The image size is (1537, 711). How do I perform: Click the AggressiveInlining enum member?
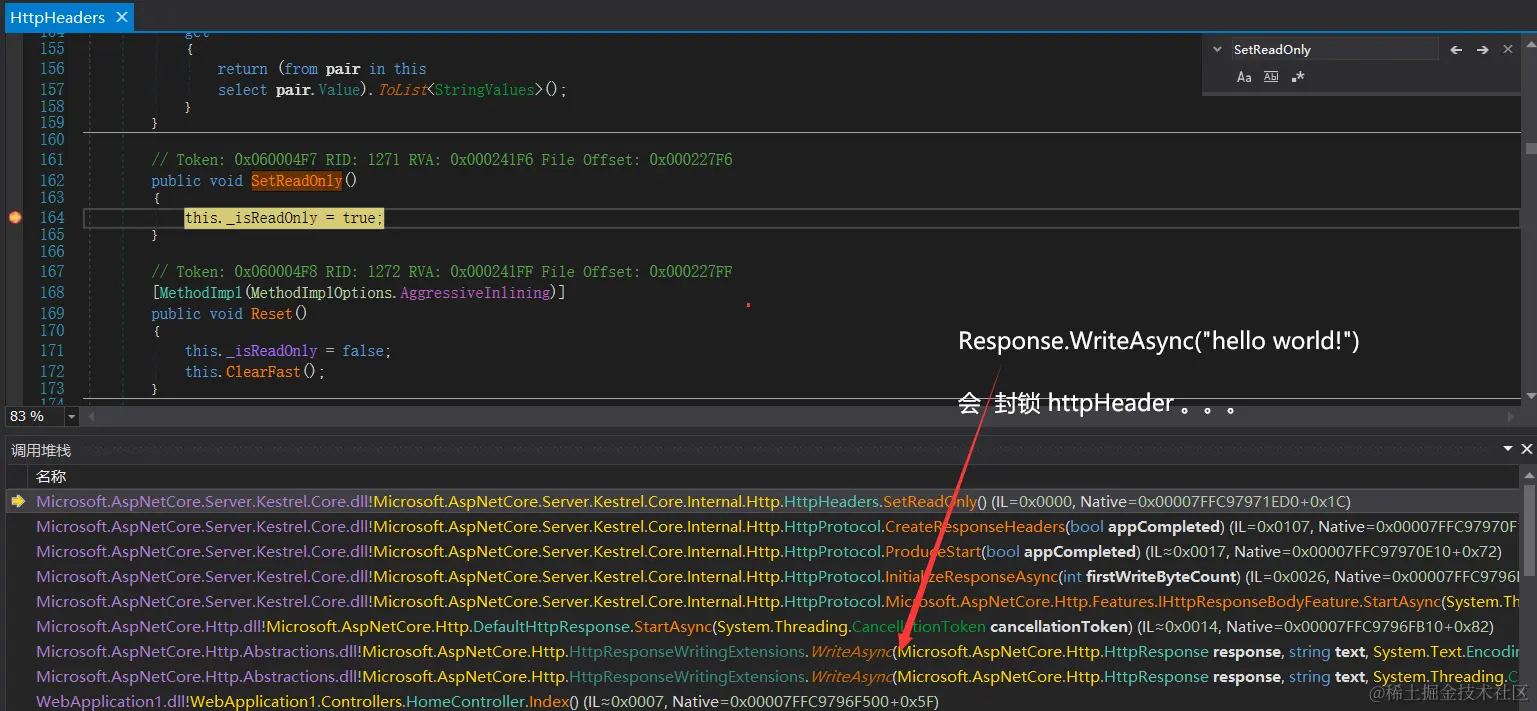(475, 292)
